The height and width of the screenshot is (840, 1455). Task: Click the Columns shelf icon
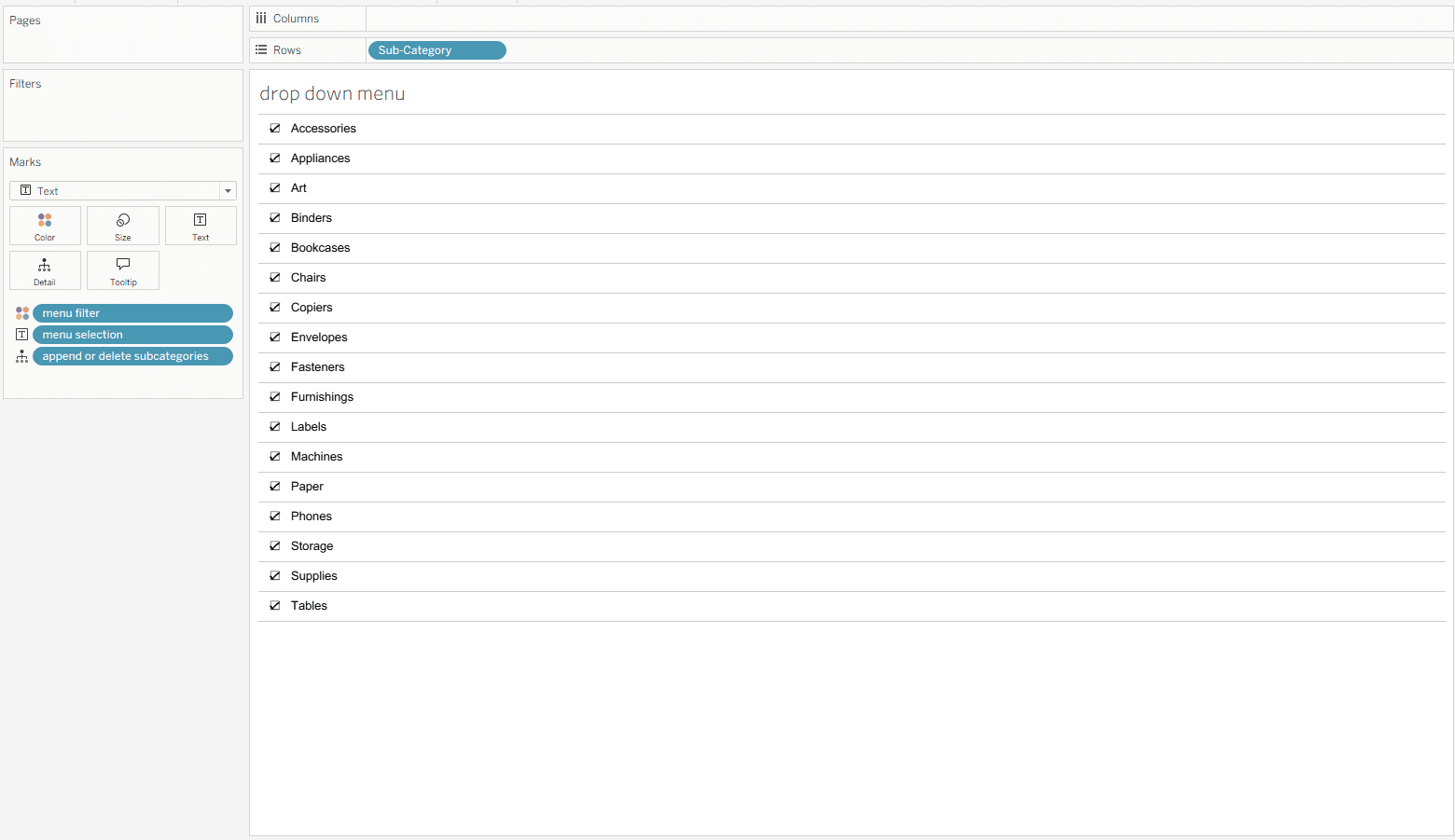[x=261, y=19]
